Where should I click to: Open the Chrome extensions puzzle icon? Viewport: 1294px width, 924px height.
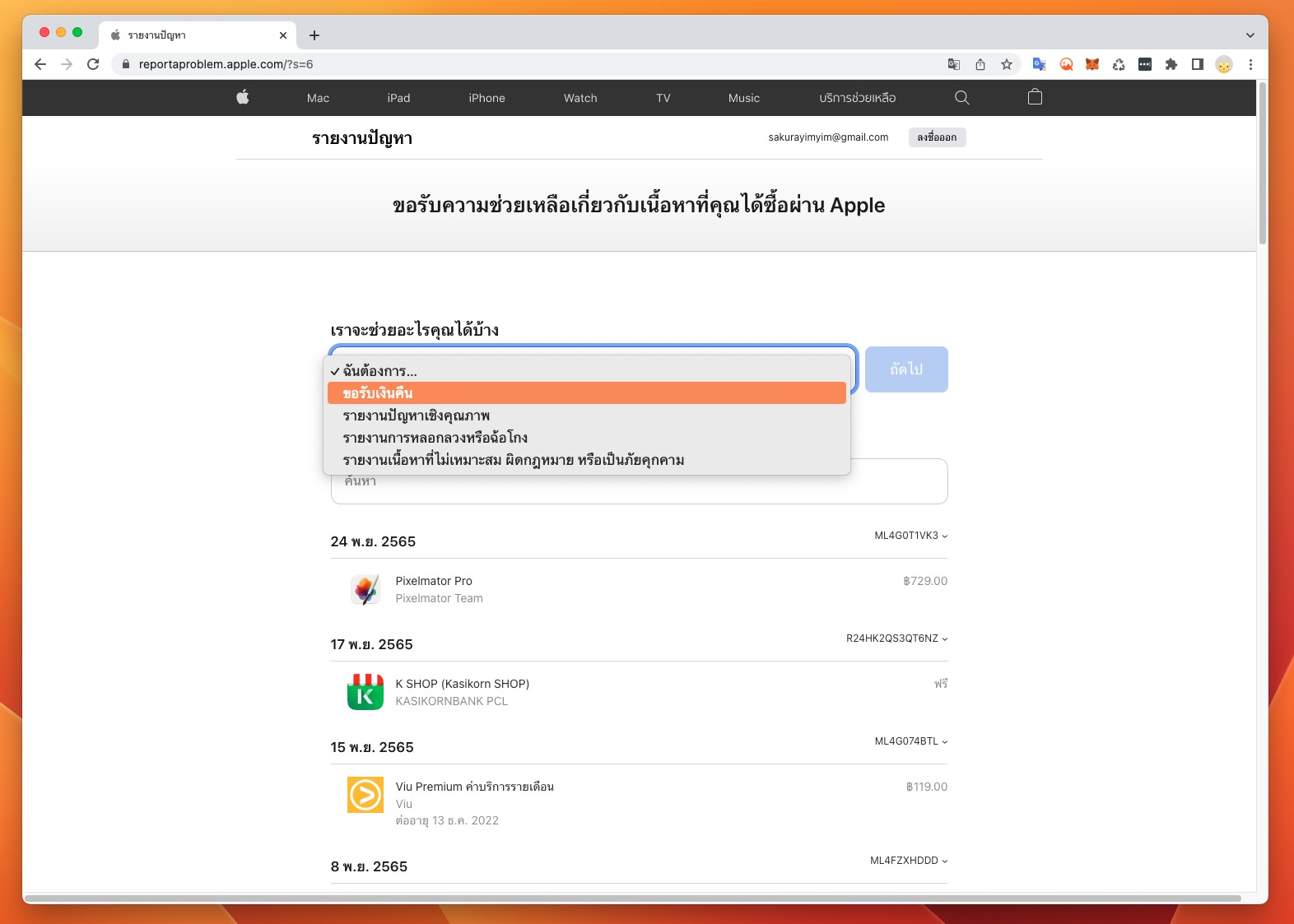[1171, 64]
